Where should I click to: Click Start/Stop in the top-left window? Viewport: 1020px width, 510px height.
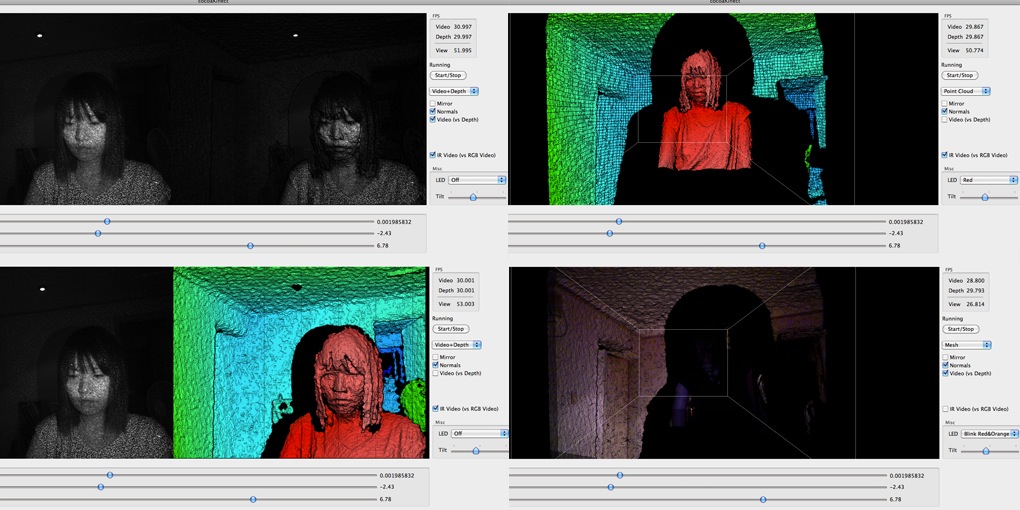(x=447, y=75)
